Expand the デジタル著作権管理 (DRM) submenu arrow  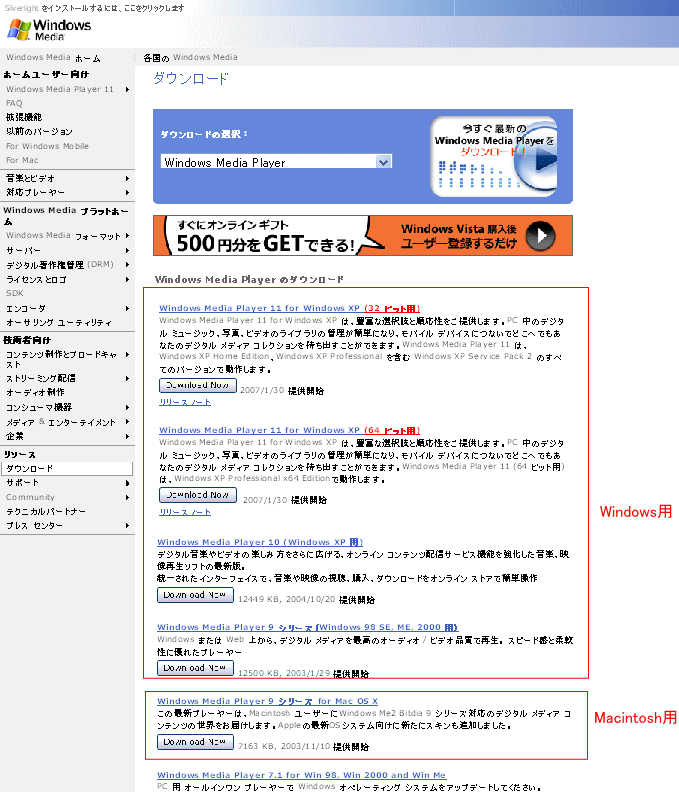127,265
